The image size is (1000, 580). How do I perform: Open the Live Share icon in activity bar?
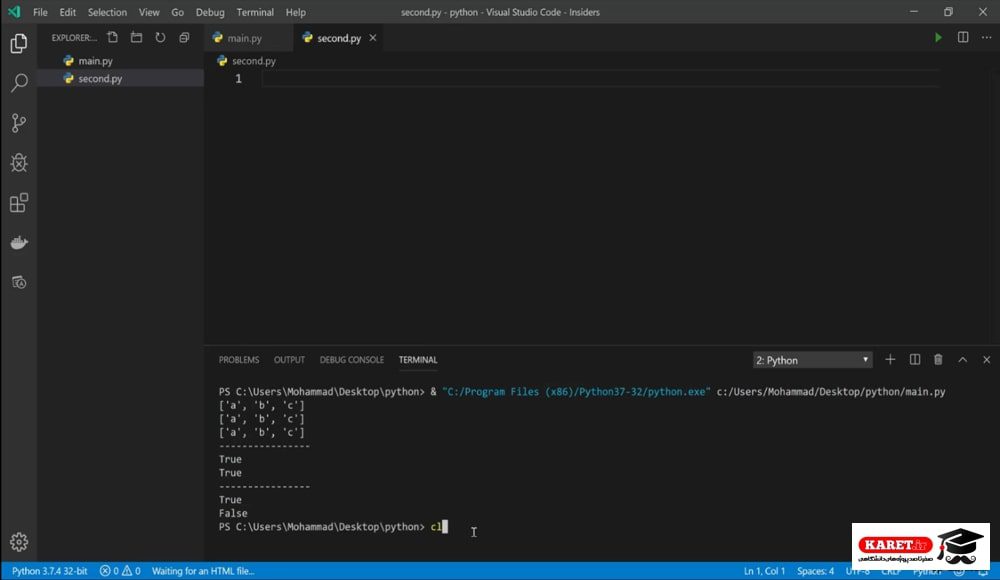click(18, 282)
